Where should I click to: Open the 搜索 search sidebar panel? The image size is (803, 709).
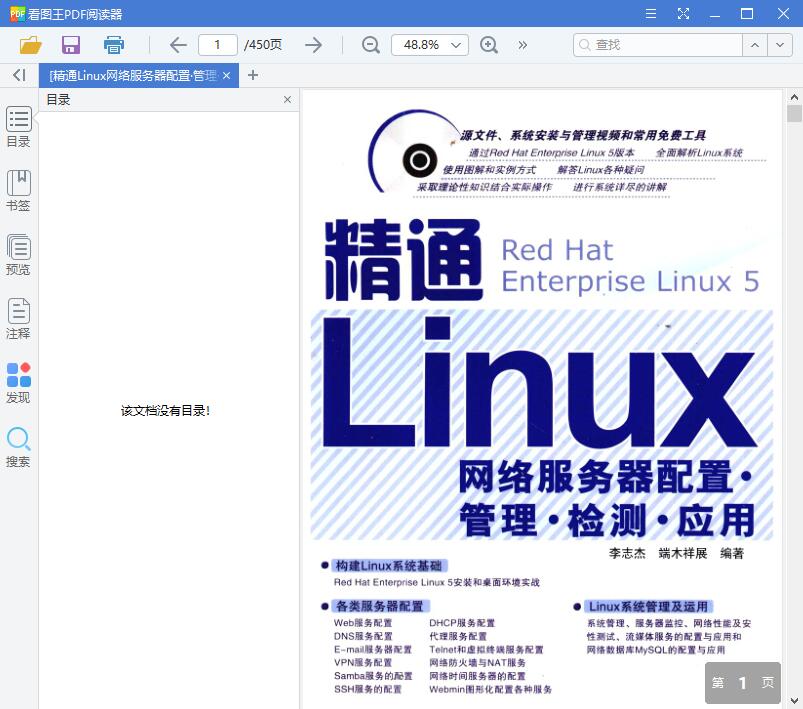click(x=18, y=447)
